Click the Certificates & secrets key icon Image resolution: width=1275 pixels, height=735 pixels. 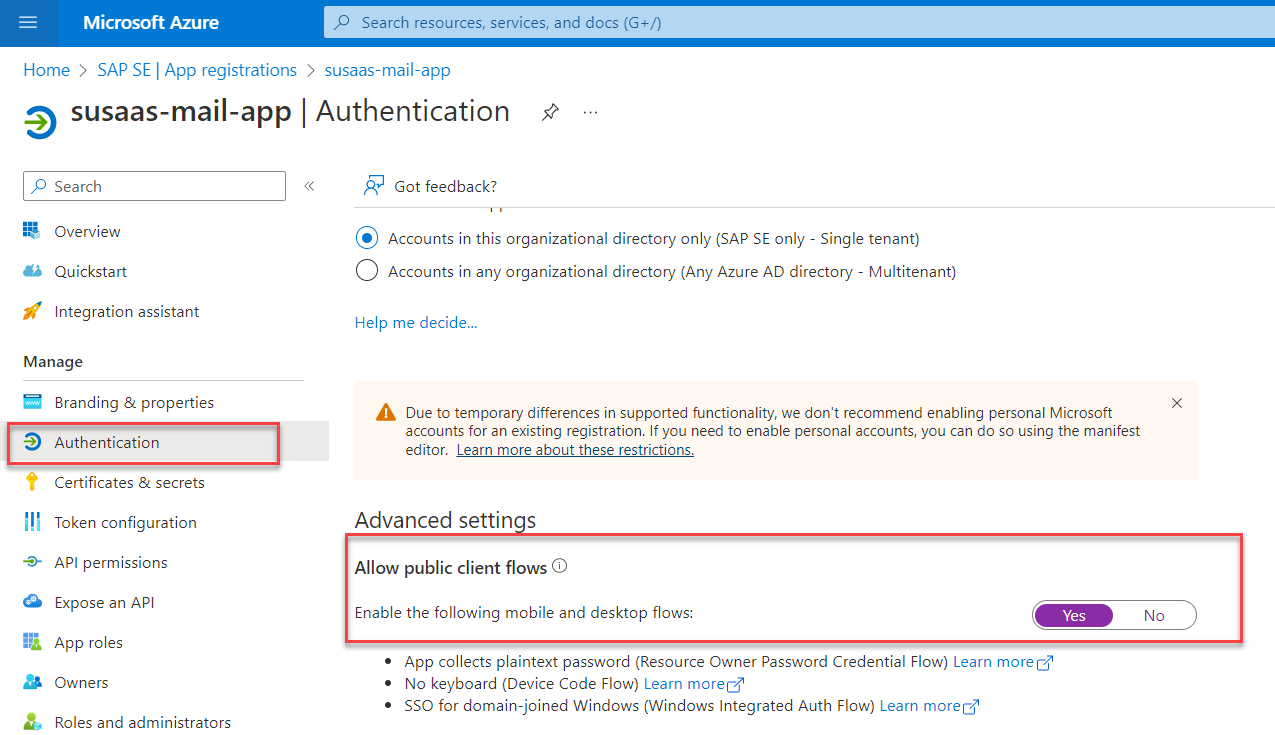pyautogui.click(x=33, y=482)
